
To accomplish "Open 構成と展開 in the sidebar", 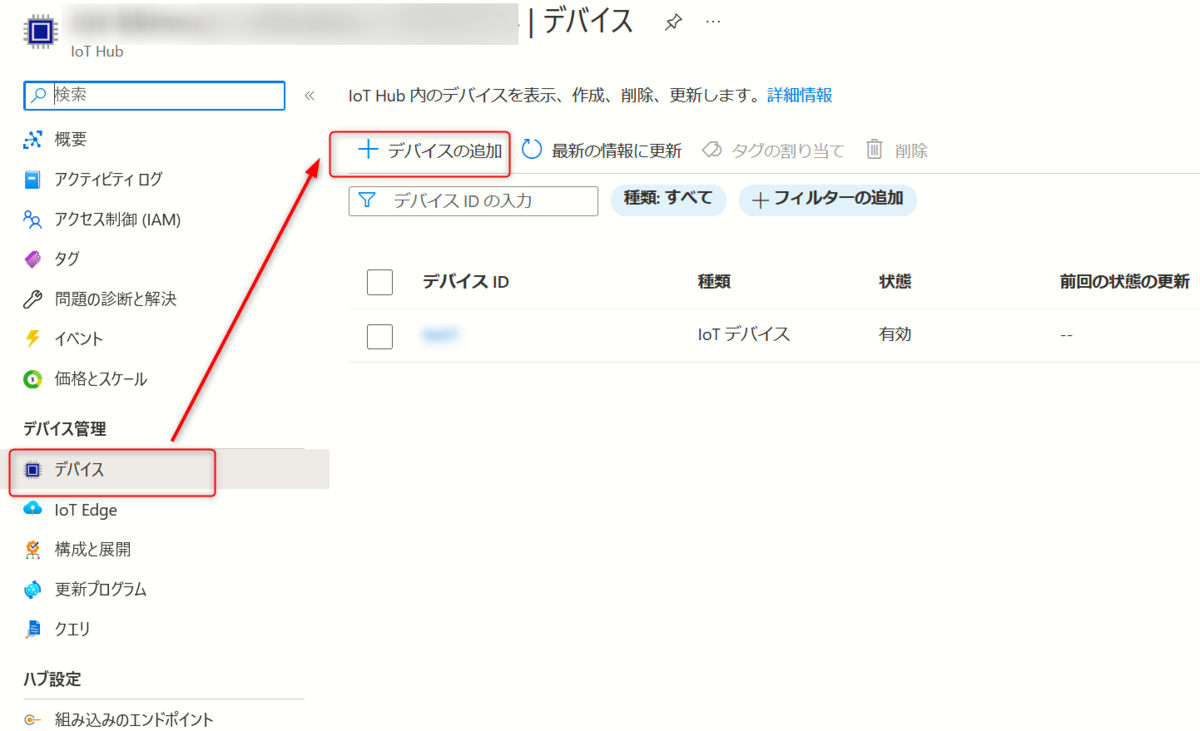I will tap(92, 549).
